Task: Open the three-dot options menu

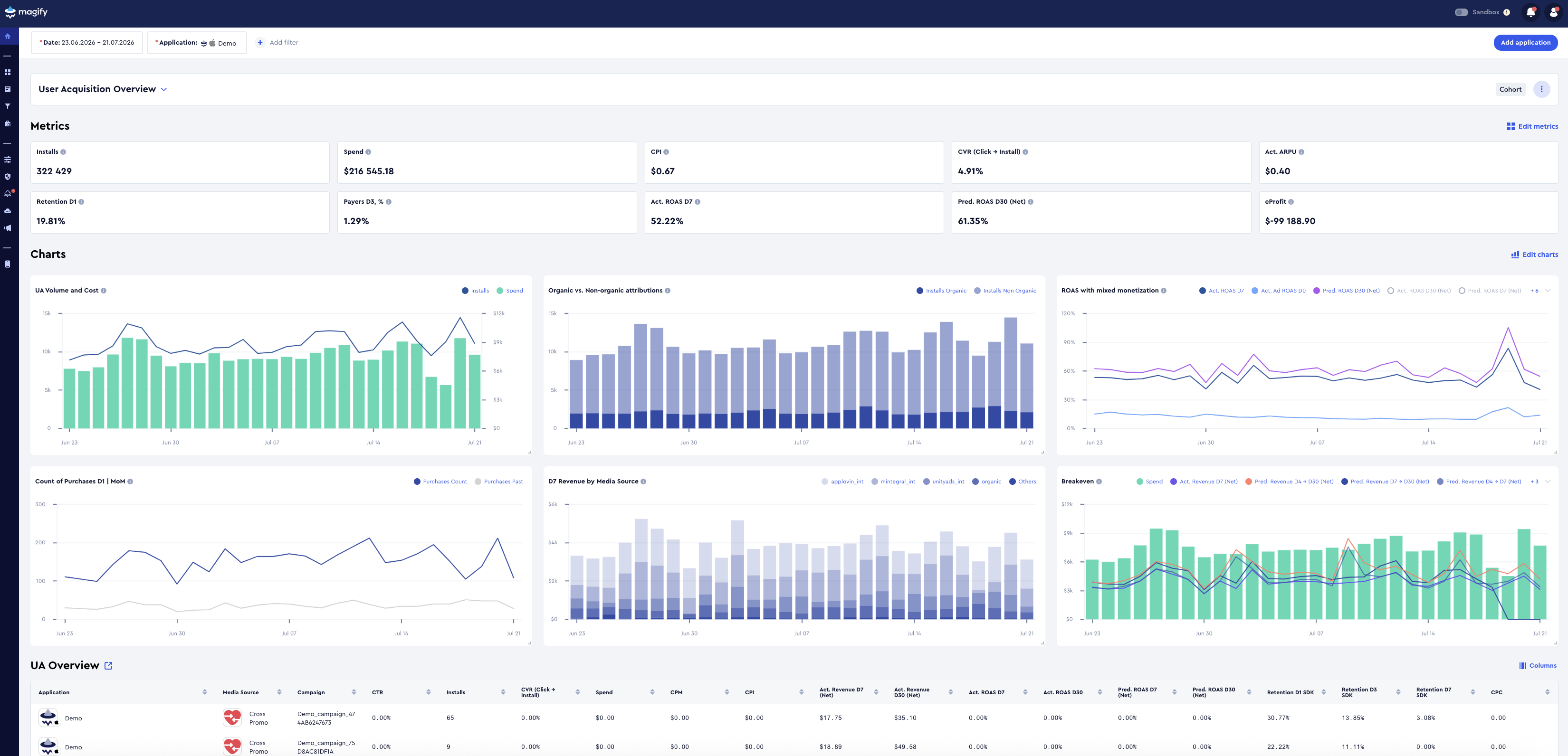Action: tap(1541, 89)
